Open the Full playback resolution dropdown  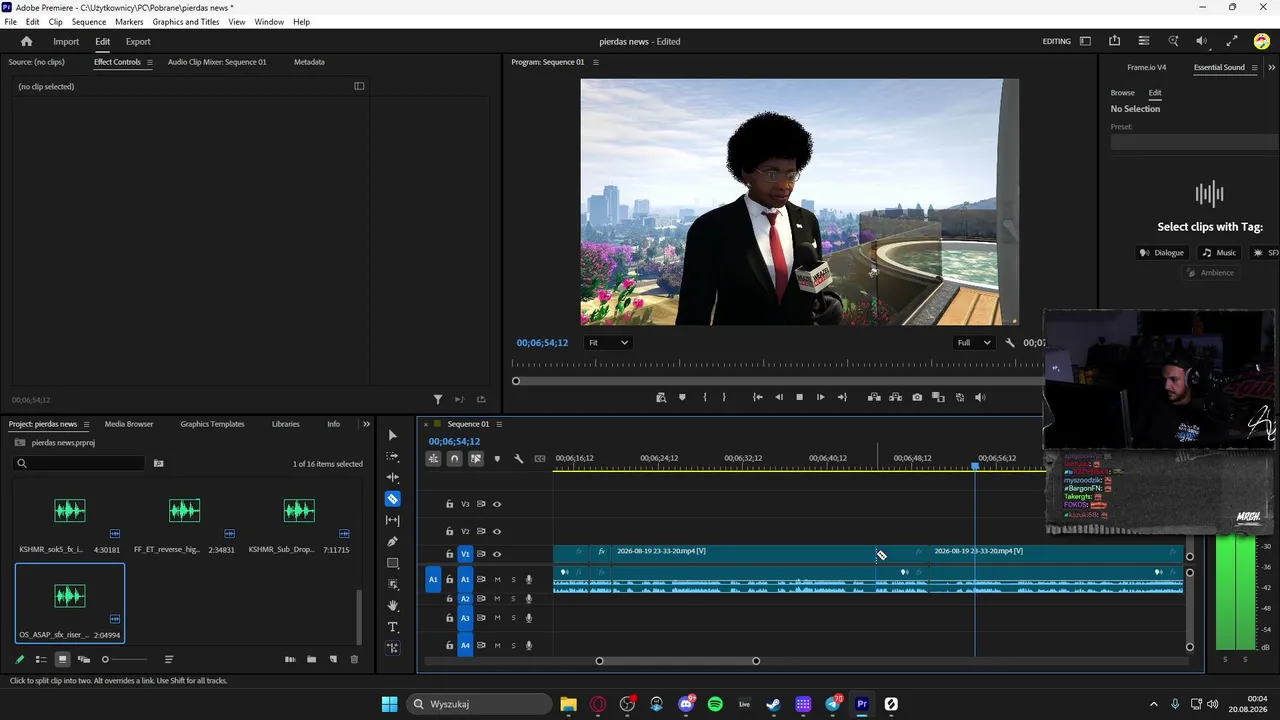[x=974, y=343]
